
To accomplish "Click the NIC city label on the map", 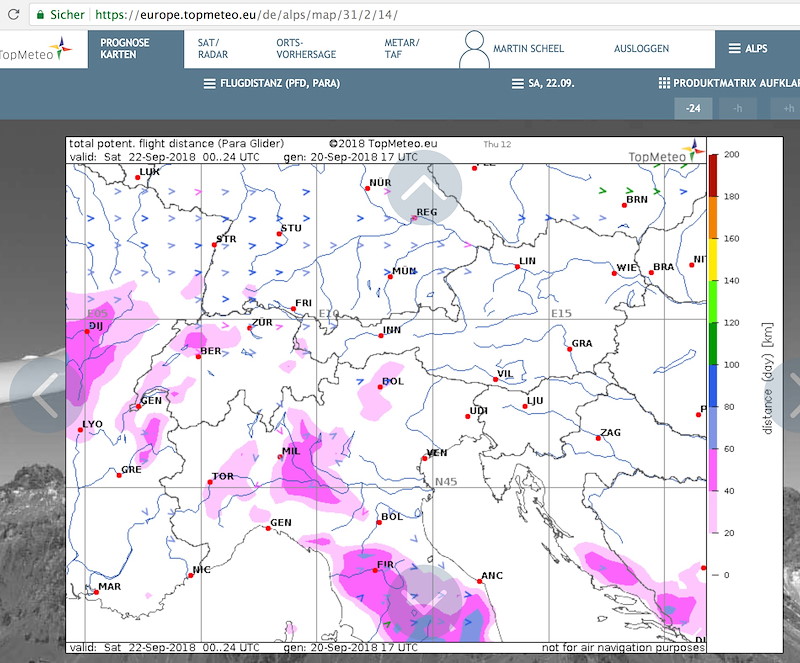I will [x=202, y=570].
